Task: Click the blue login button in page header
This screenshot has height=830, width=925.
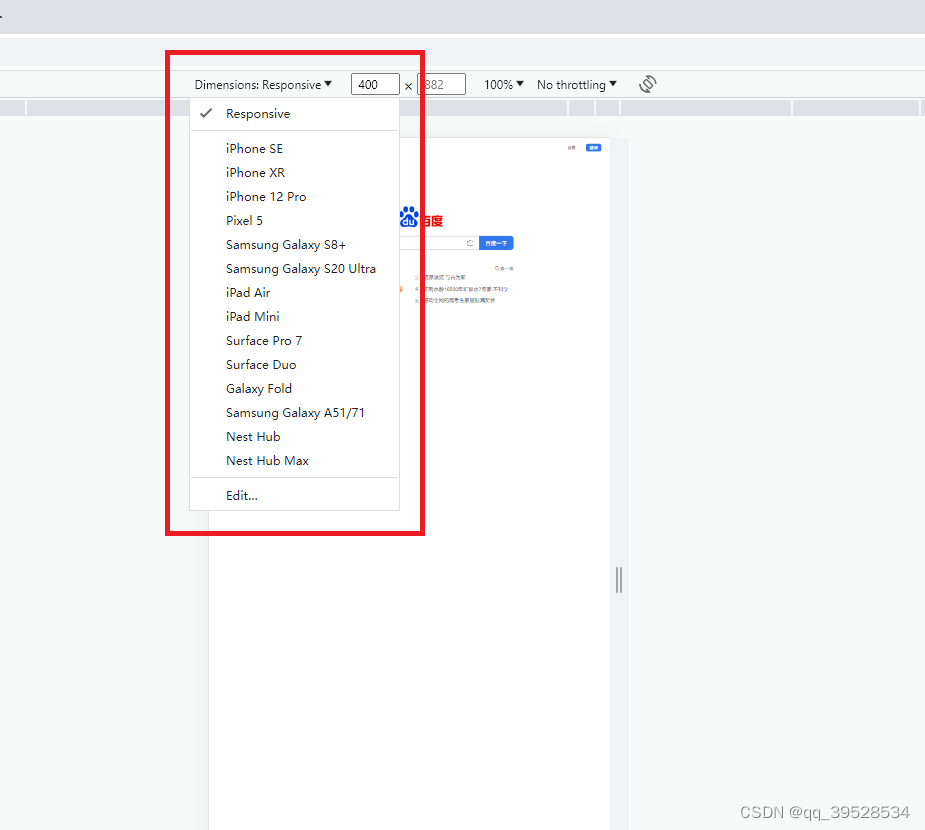Action: click(x=593, y=147)
